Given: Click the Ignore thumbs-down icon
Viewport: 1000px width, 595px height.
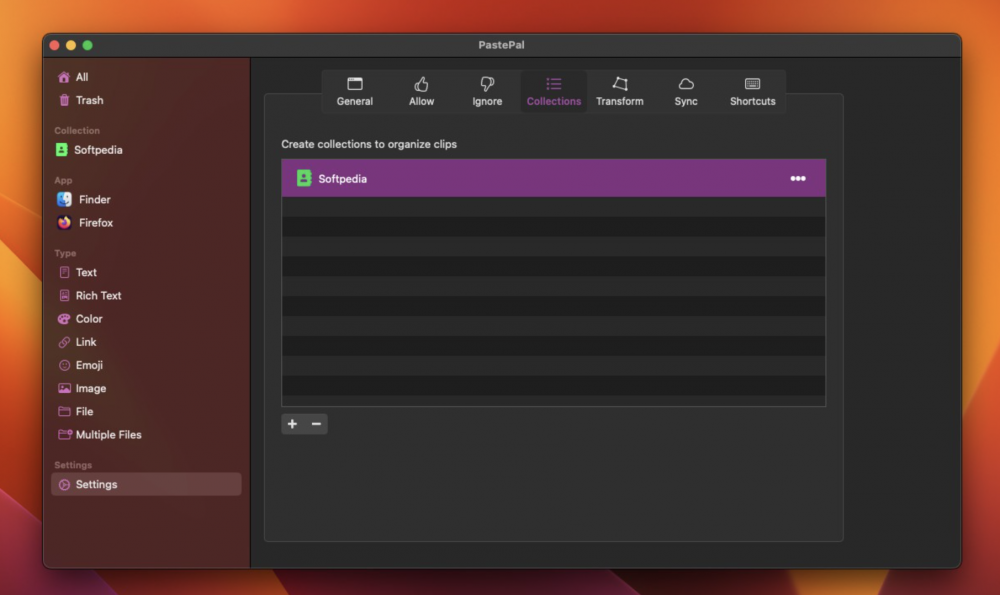Looking at the screenshot, I should pos(487,84).
